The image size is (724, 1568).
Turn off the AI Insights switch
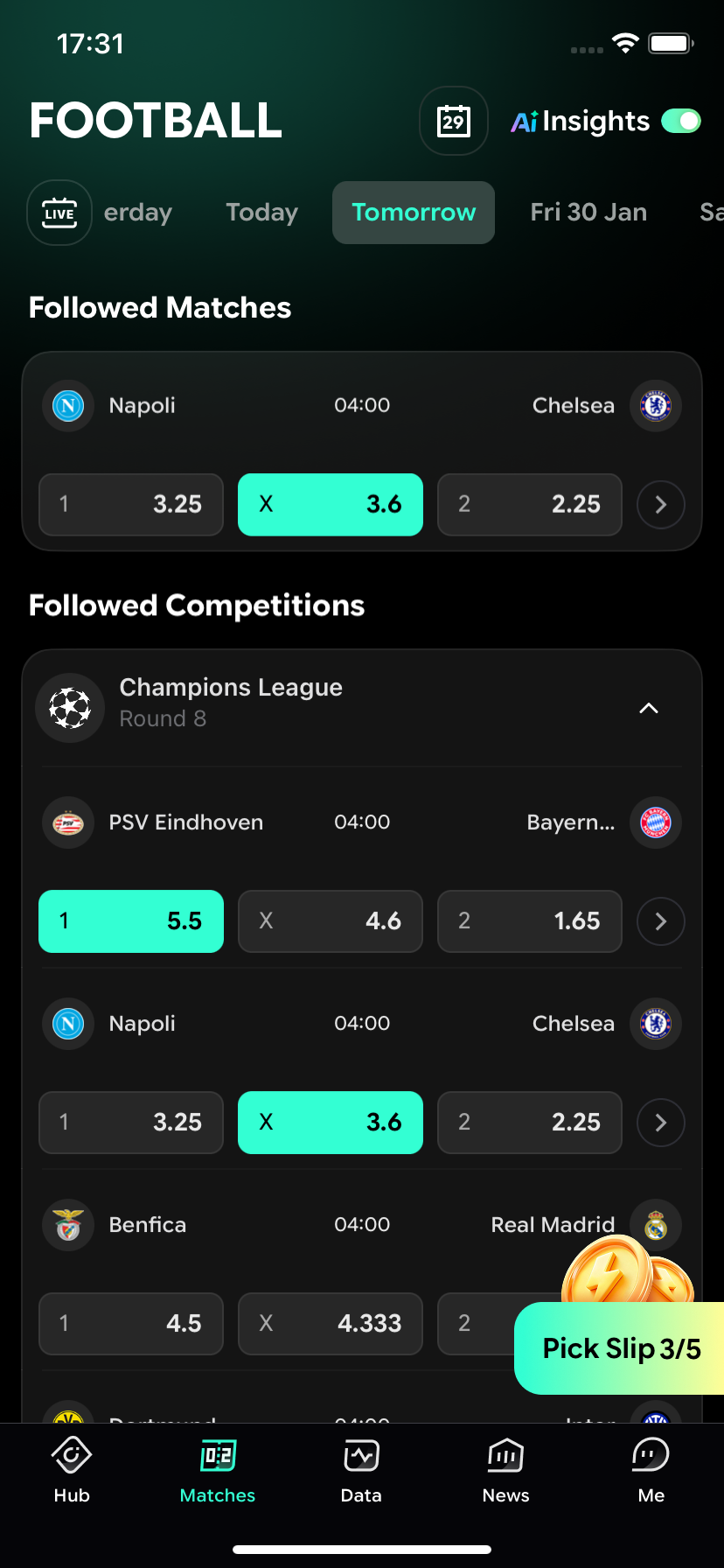[x=681, y=121]
